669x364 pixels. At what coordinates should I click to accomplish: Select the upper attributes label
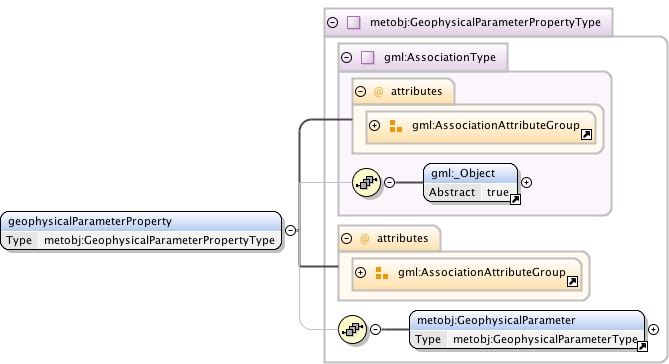point(416,91)
